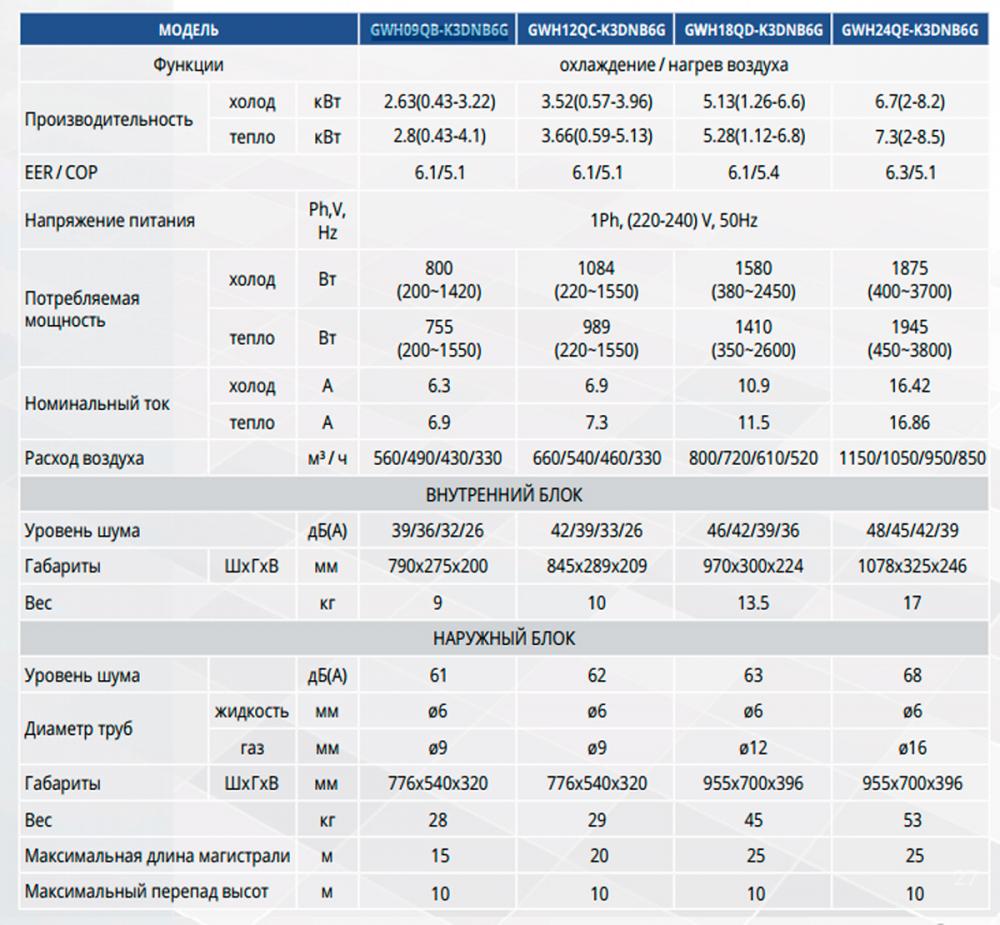Click the МОДЕЛЬ header cell
1000x925 pixels.
pyautogui.click(x=188, y=31)
